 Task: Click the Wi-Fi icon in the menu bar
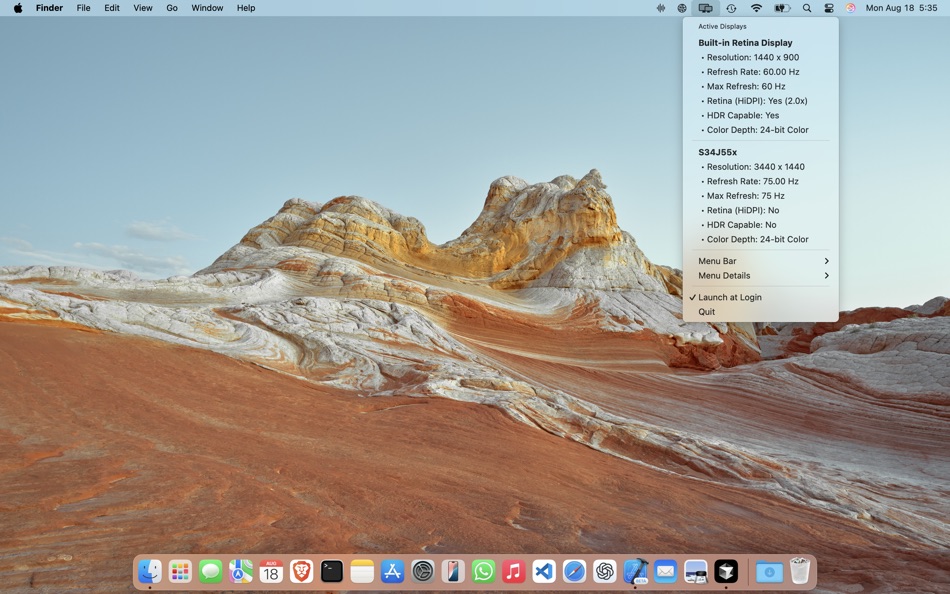[755, 8]
